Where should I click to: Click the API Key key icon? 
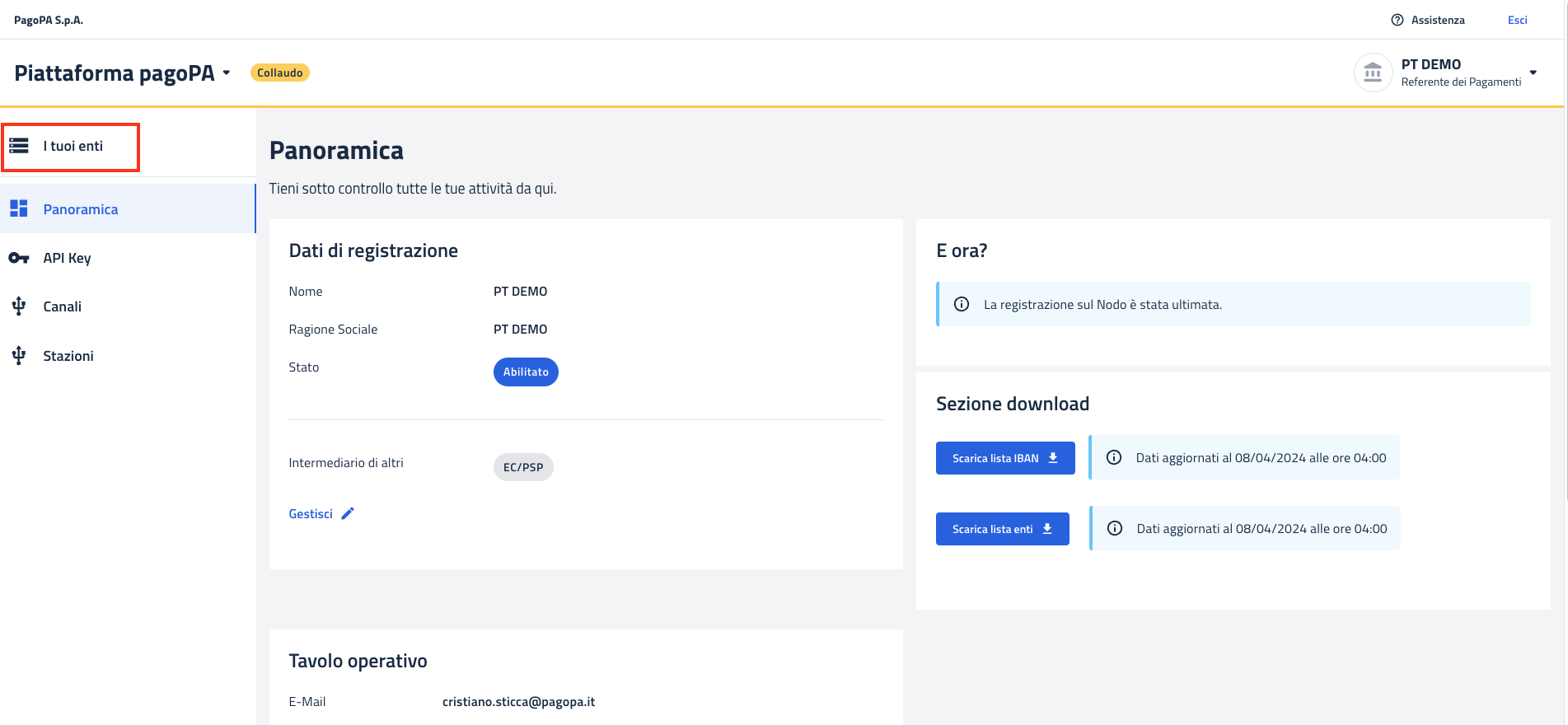[19, 258]
